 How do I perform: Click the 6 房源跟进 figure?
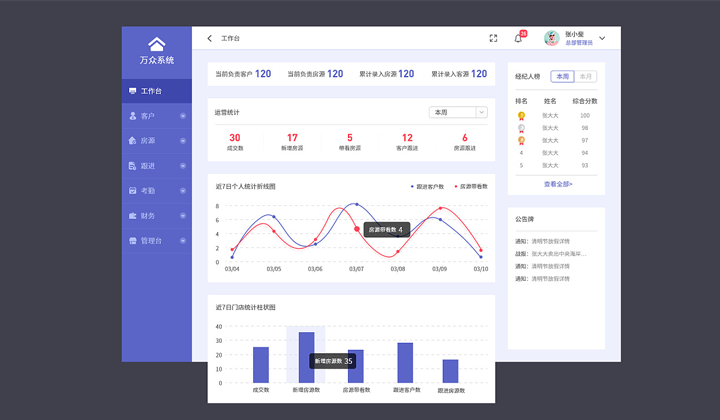(465, 142)
